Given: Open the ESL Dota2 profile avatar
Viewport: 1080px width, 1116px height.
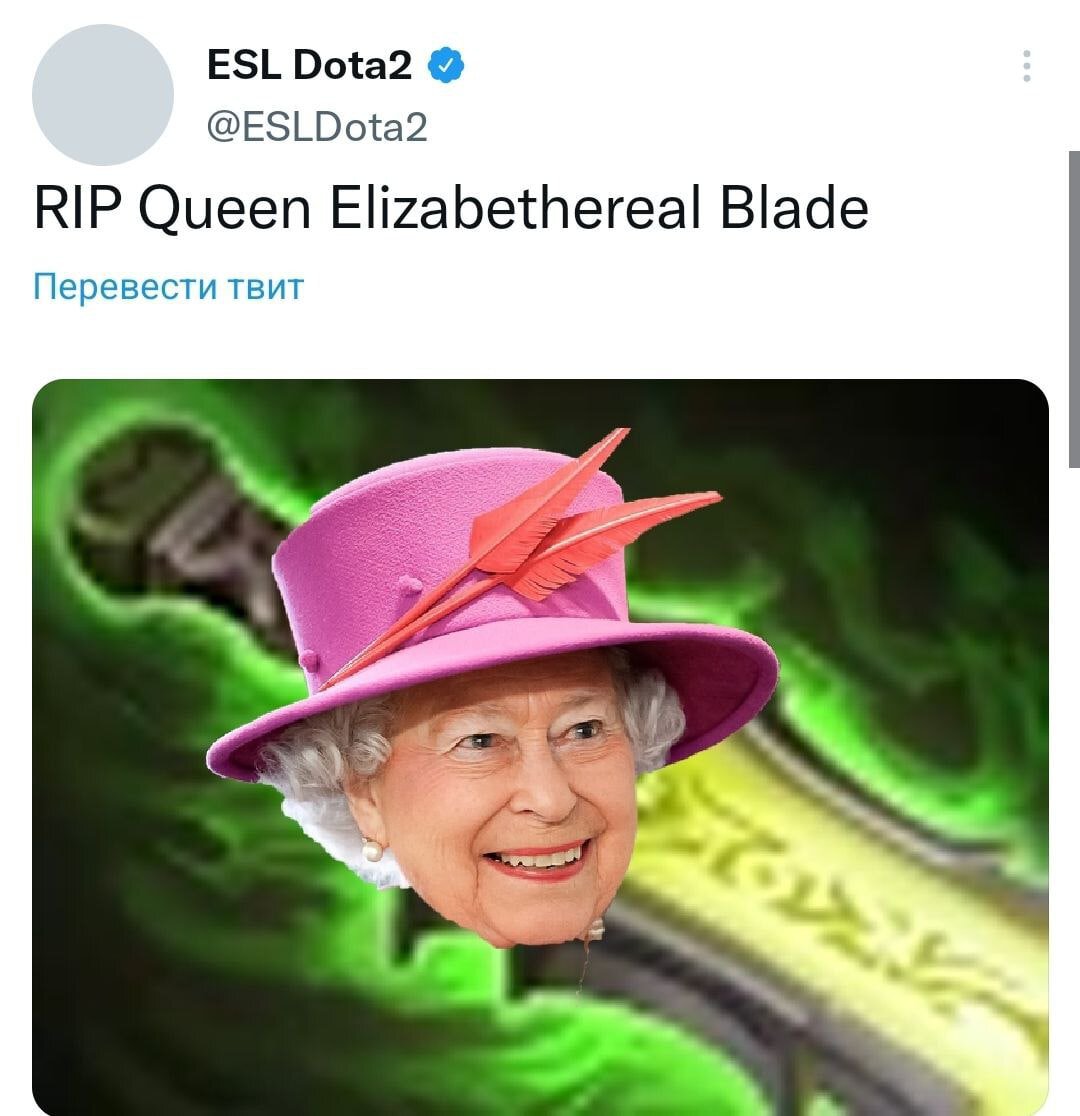Looking at the screenshot, I should pos(103,95).
